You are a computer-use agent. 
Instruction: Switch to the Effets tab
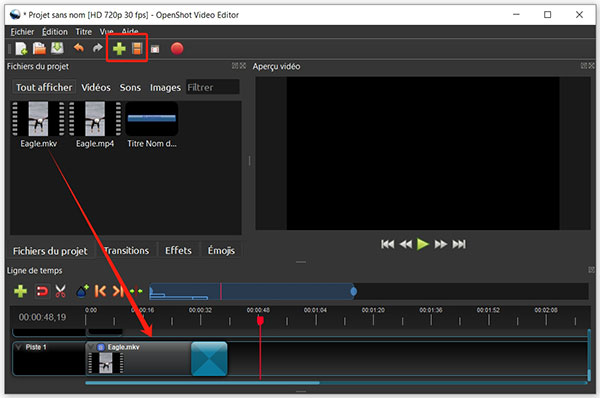click(178, 251)
